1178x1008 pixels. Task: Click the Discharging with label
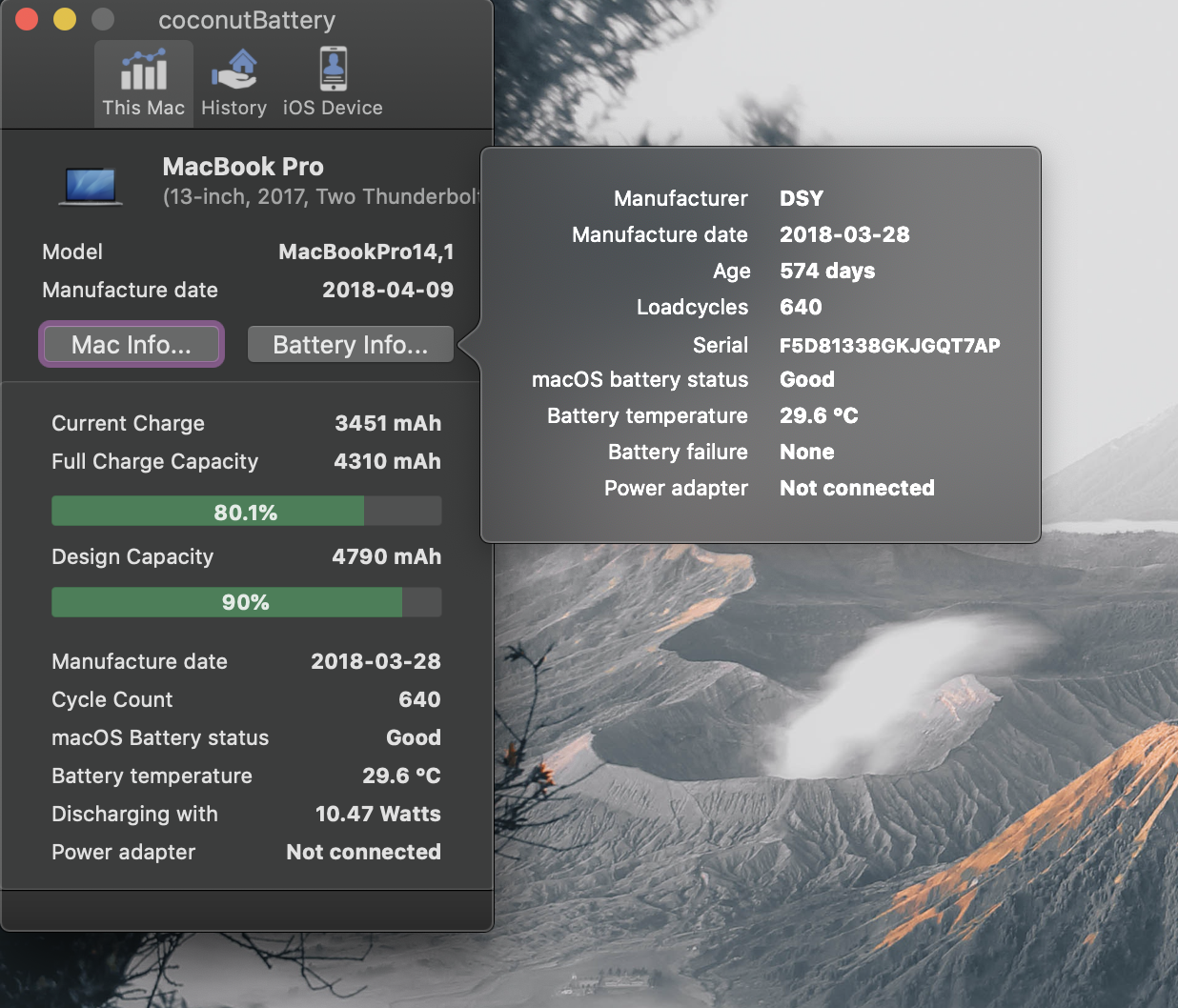point(134,814)
